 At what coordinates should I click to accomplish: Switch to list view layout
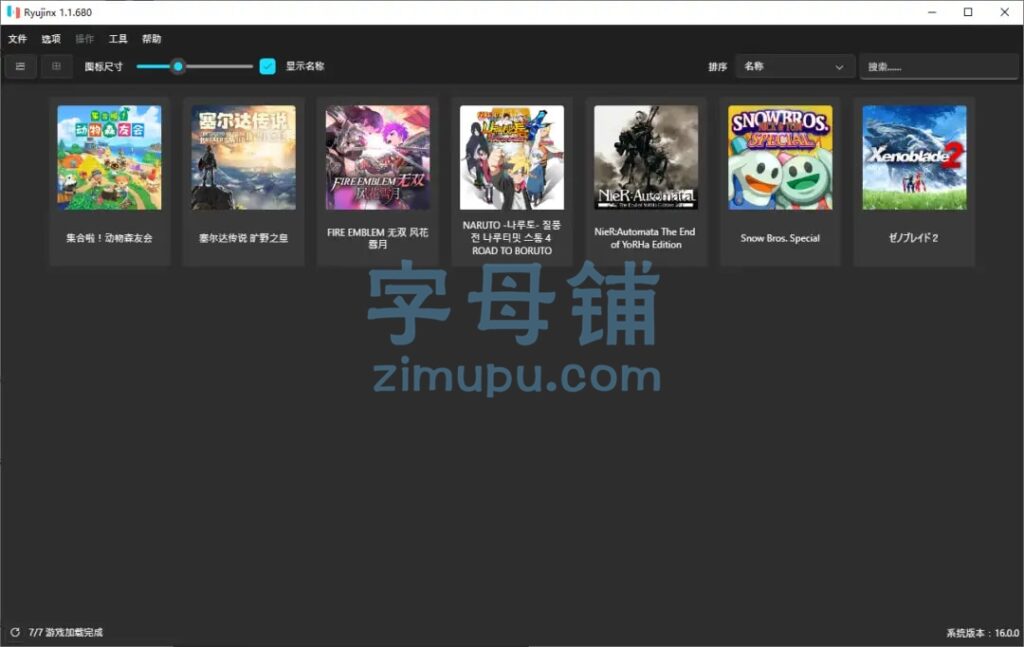click(x=20, y=67)
